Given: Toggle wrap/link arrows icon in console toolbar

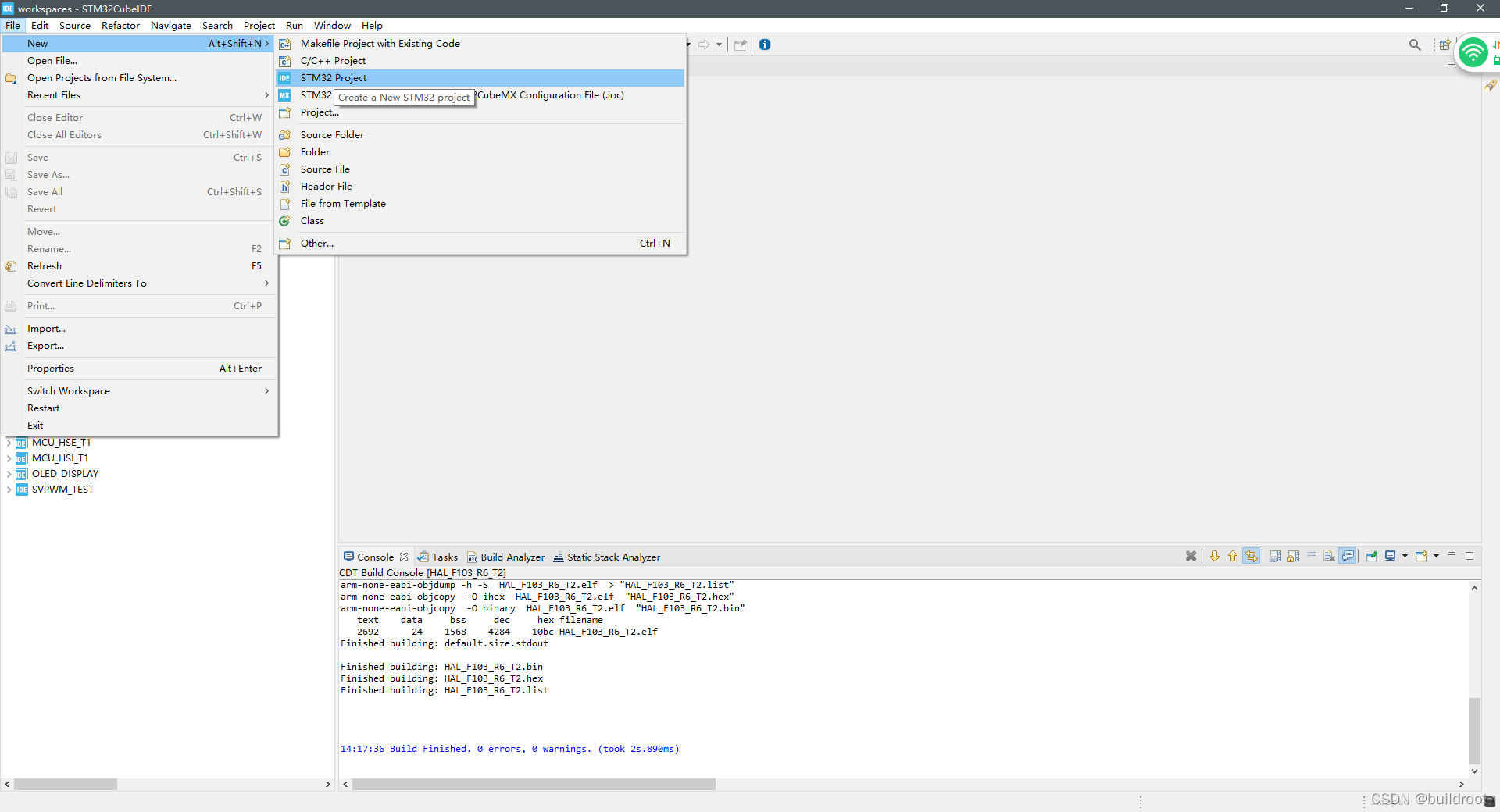Looking at the screenshot, I should click(1251, 556).
